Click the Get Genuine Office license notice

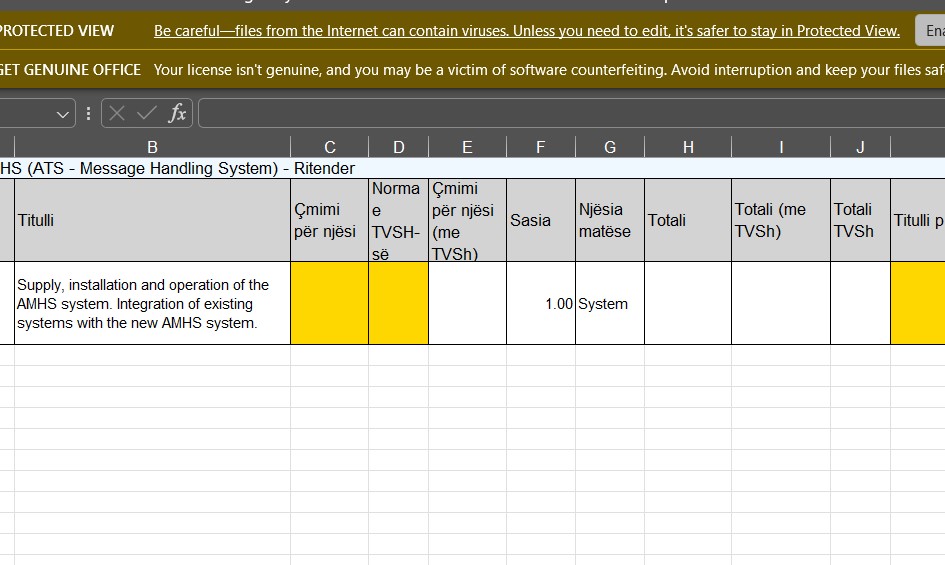(548, 70)
